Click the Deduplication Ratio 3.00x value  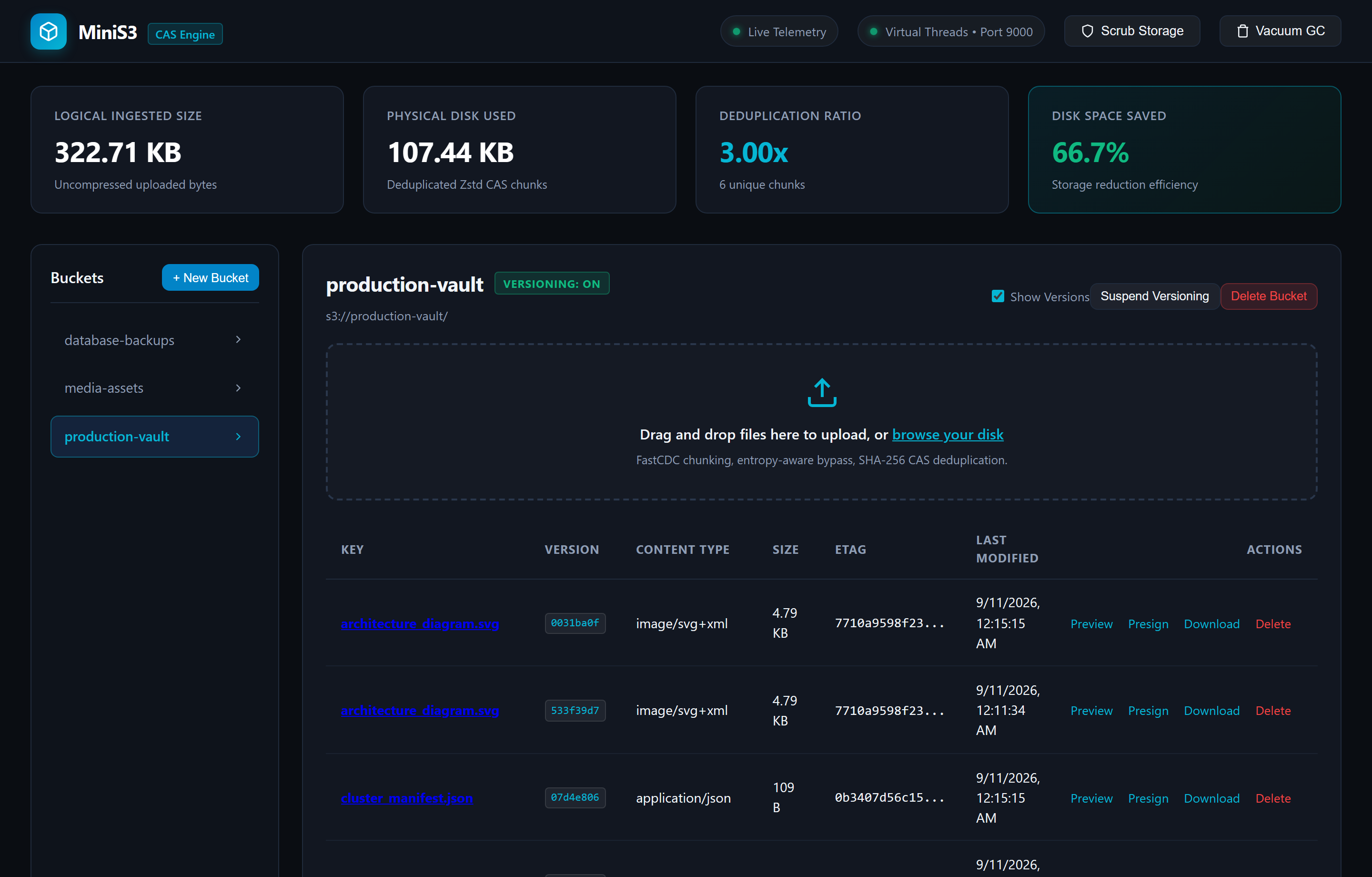tap(754, 153)
